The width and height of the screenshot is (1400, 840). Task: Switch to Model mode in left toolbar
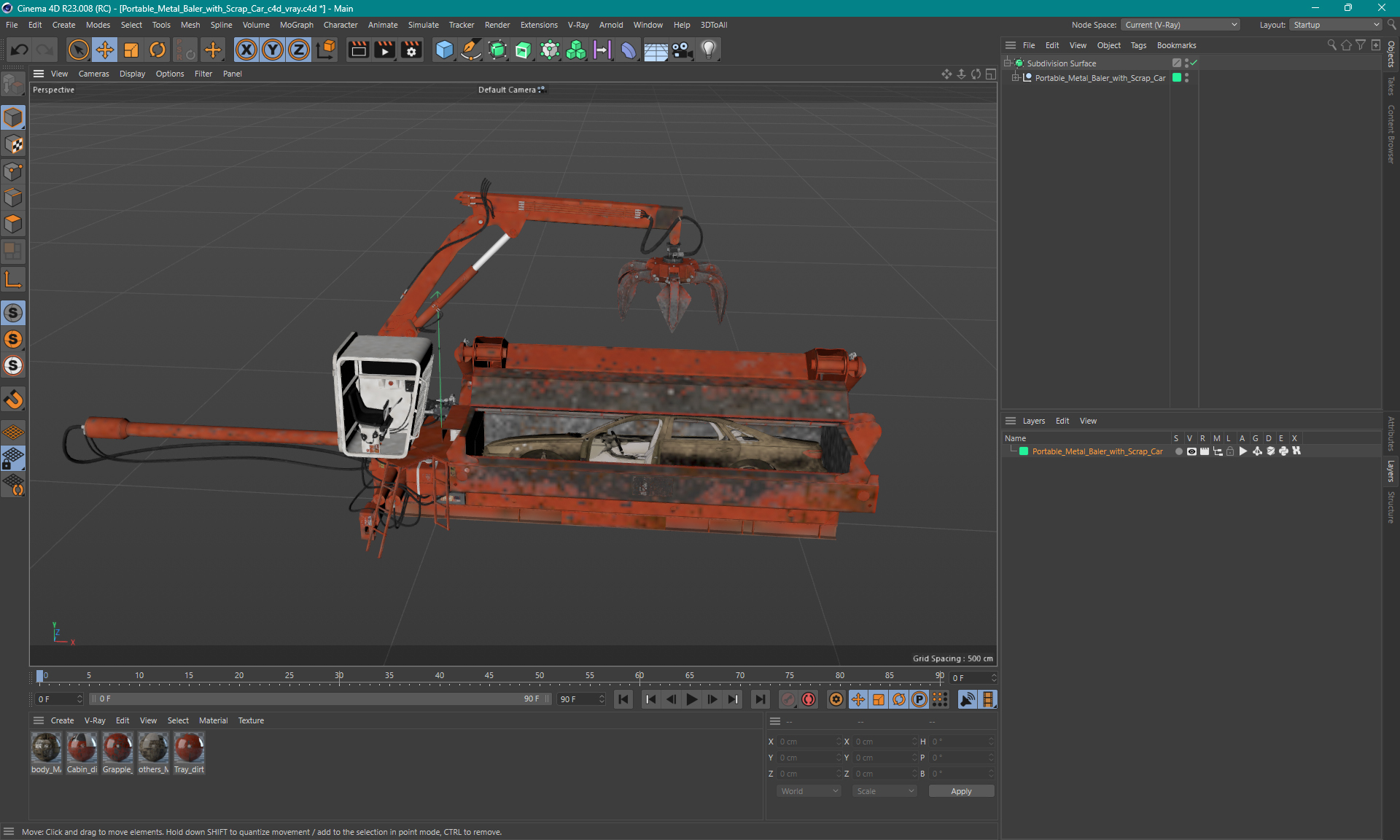coord(13,117)
